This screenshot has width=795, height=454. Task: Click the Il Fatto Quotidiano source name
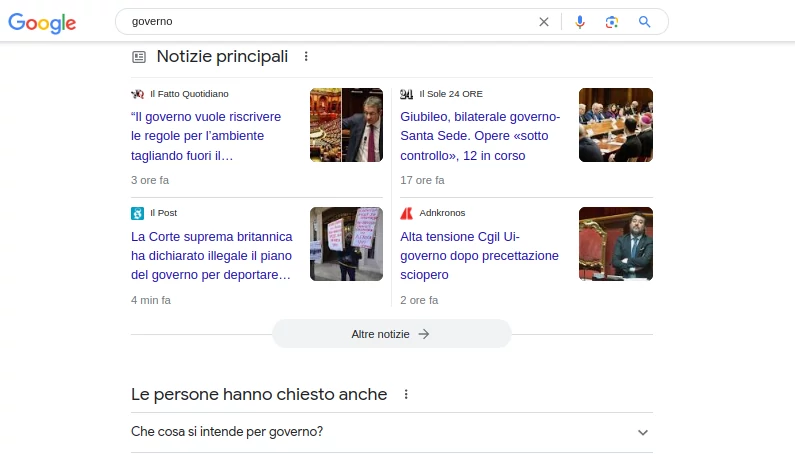(x=189, y=94)
